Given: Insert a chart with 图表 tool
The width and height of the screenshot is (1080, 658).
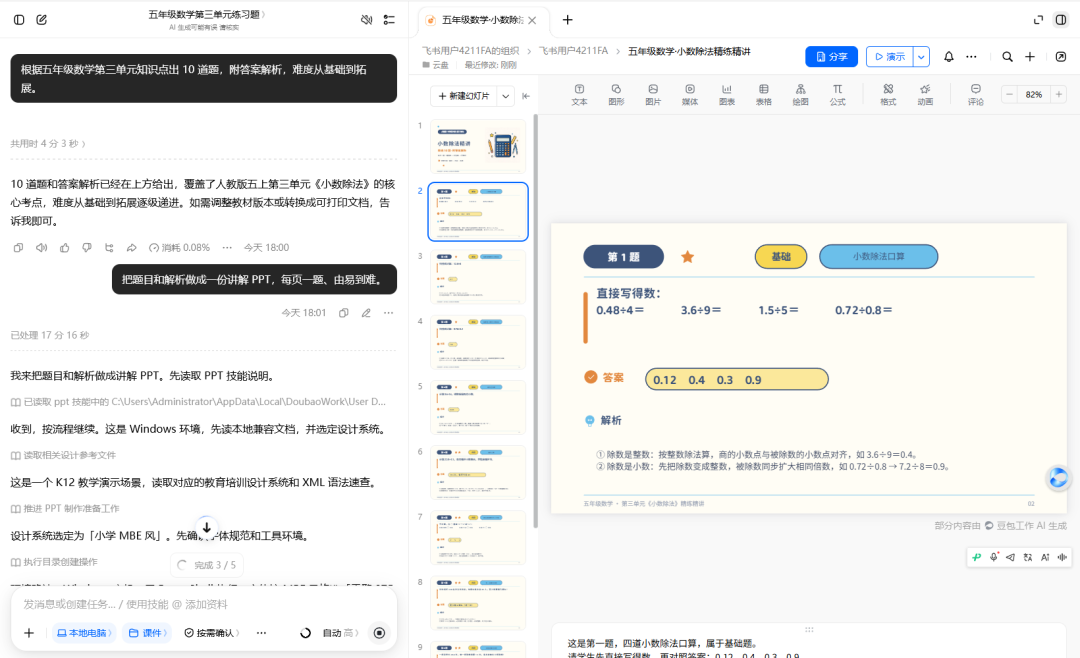Looking at the screenshot, I should [727, 94].
